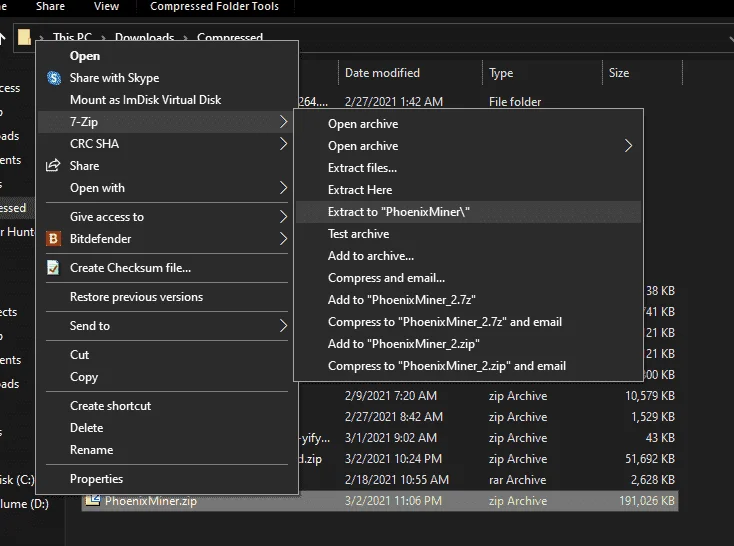Expand the Open with submenu arrow
This screenshot has height=546, width=734.
283,188
